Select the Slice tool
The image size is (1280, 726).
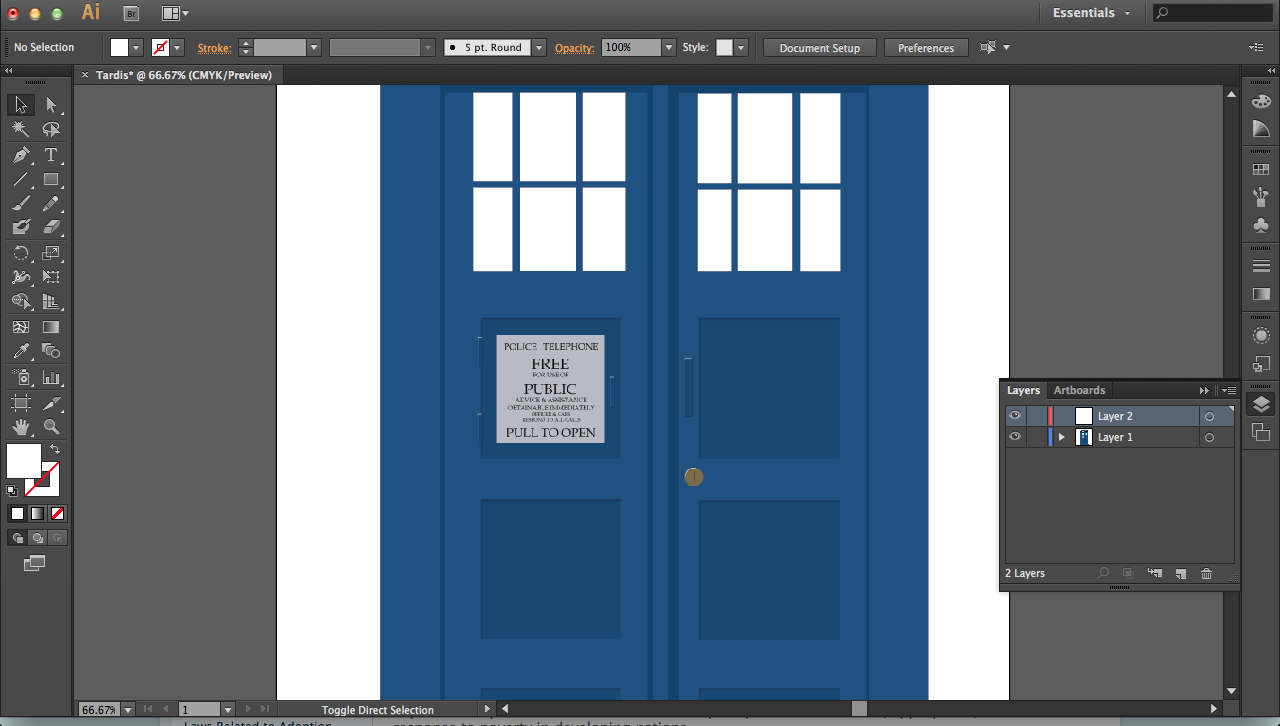click(51, 403)
